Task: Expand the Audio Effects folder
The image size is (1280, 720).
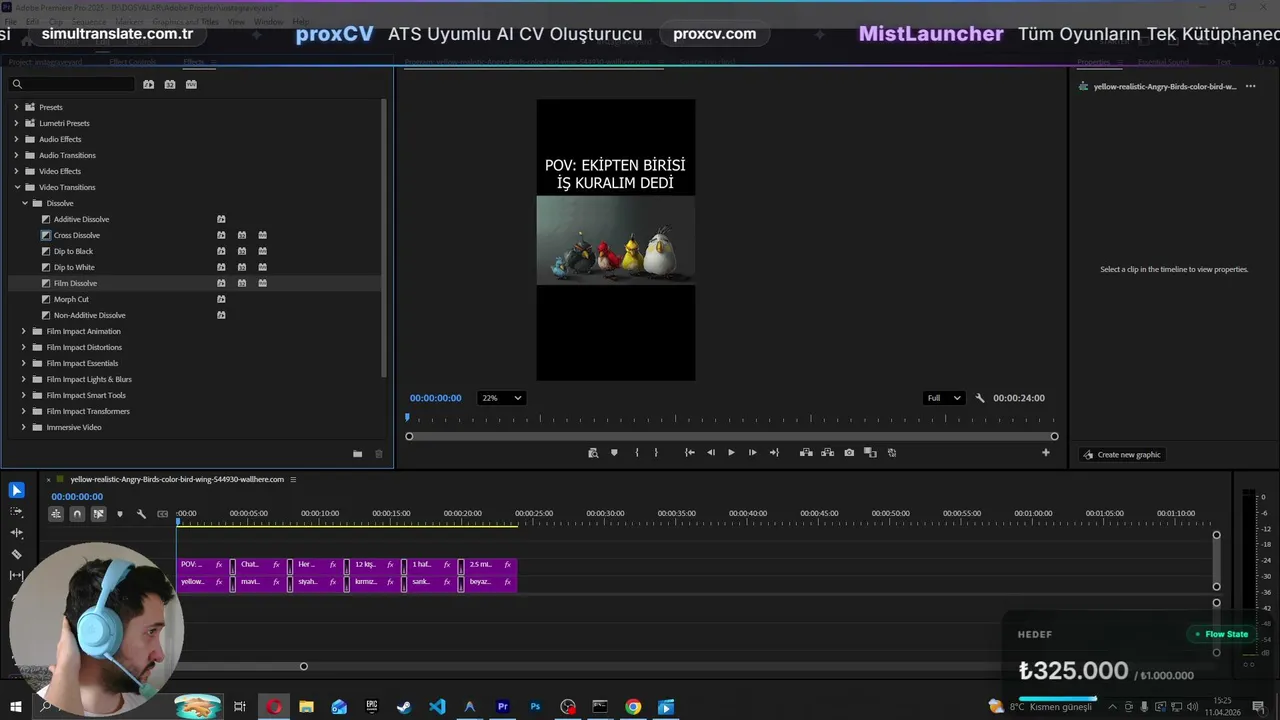Action: pyautogui.click(x=16, y=139)
